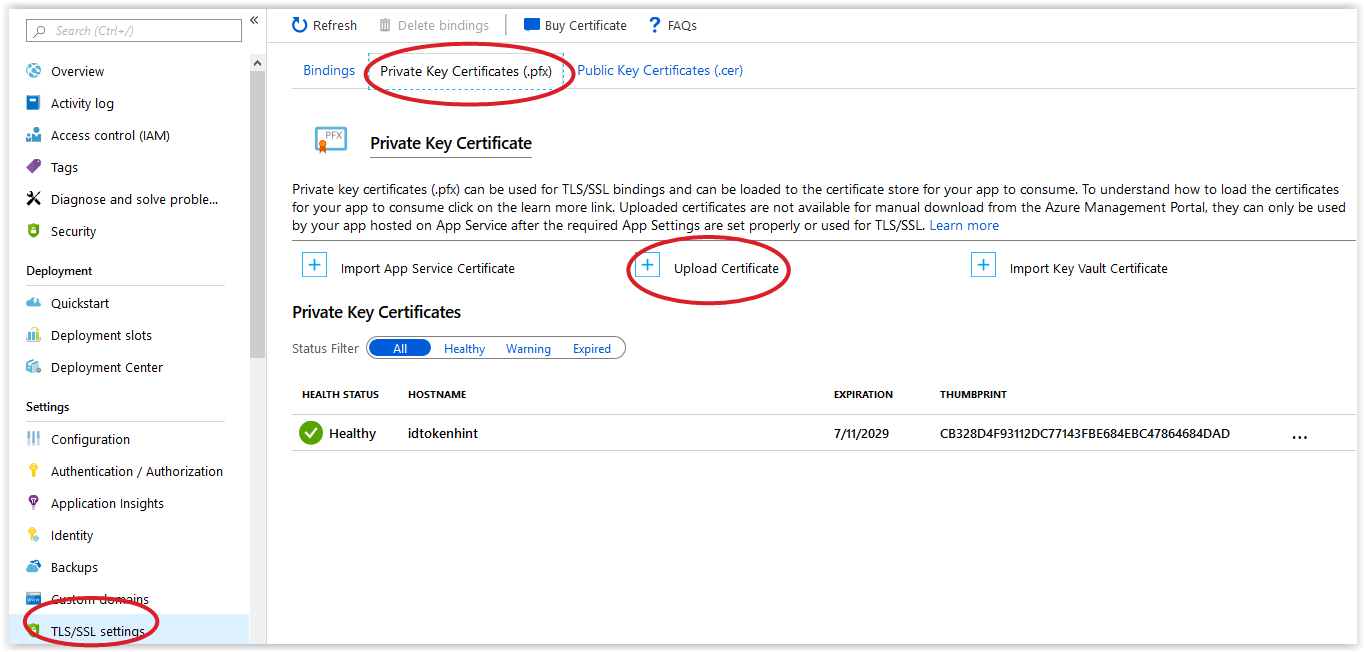The image size is (1365, 652).
Task: Click the Activity log icon
Action: pyautogui.click(x=34, y=103)
